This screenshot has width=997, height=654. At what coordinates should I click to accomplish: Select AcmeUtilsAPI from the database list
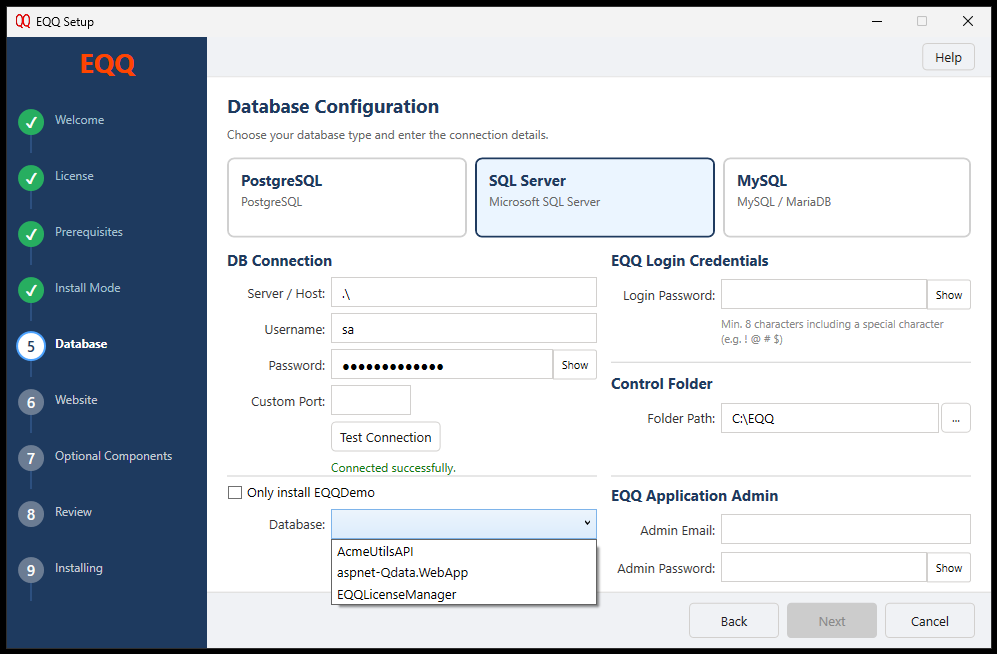(464, 551)
